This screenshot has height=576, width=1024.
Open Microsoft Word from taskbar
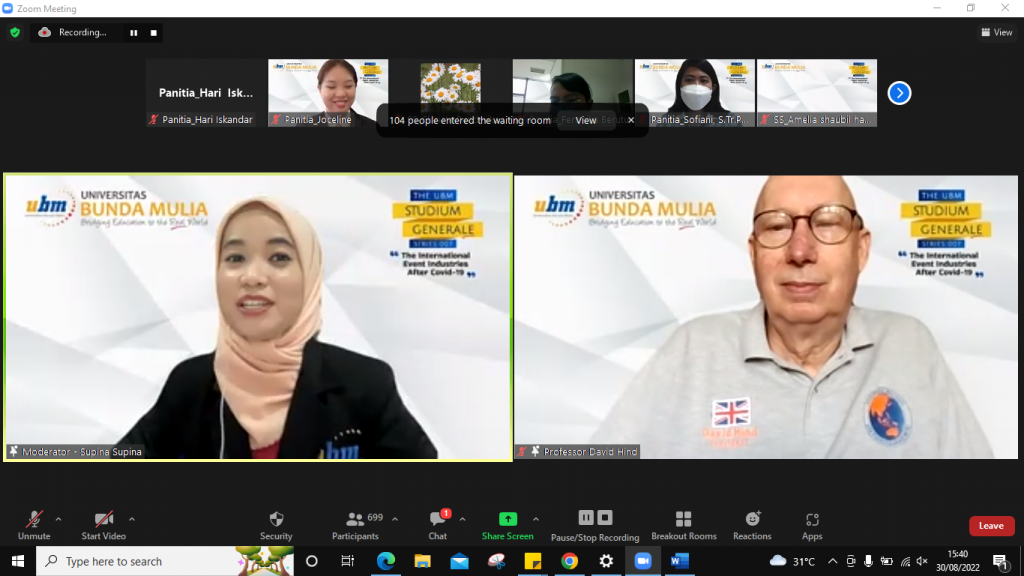coord(680,561)
